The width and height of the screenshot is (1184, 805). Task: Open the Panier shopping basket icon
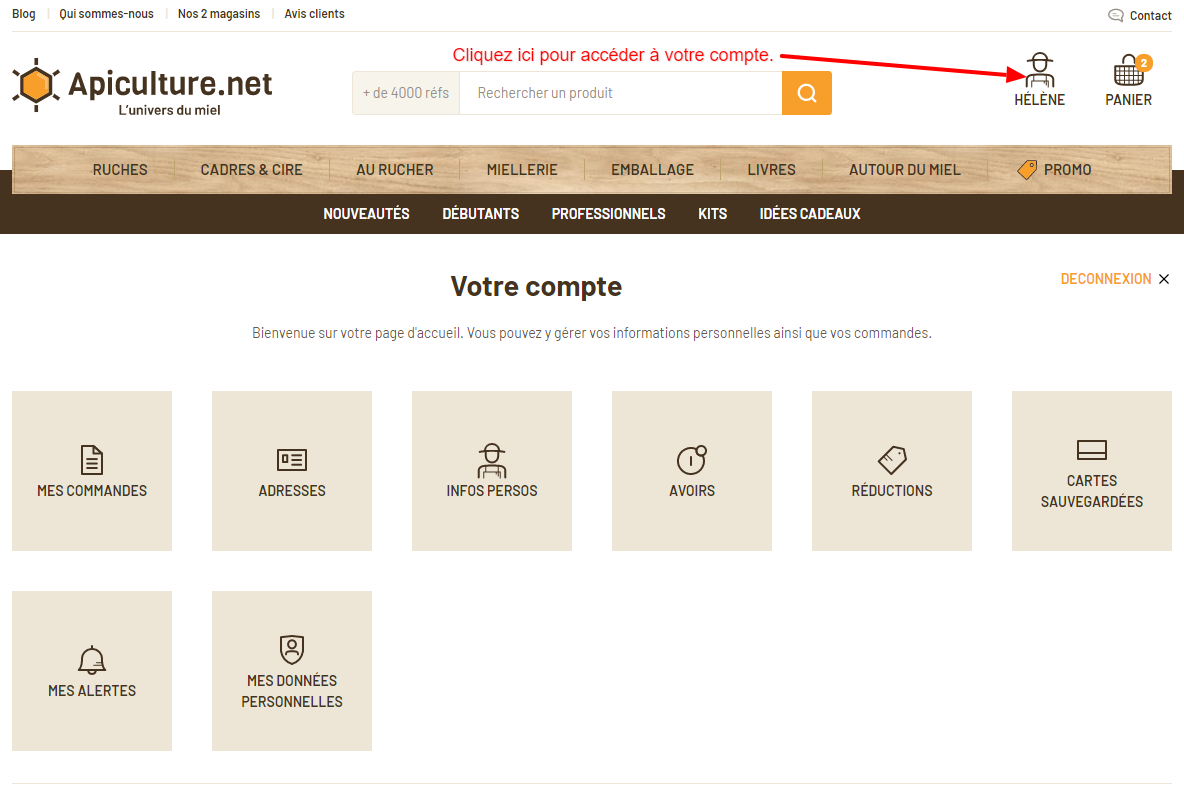(x=1128, y=72)
